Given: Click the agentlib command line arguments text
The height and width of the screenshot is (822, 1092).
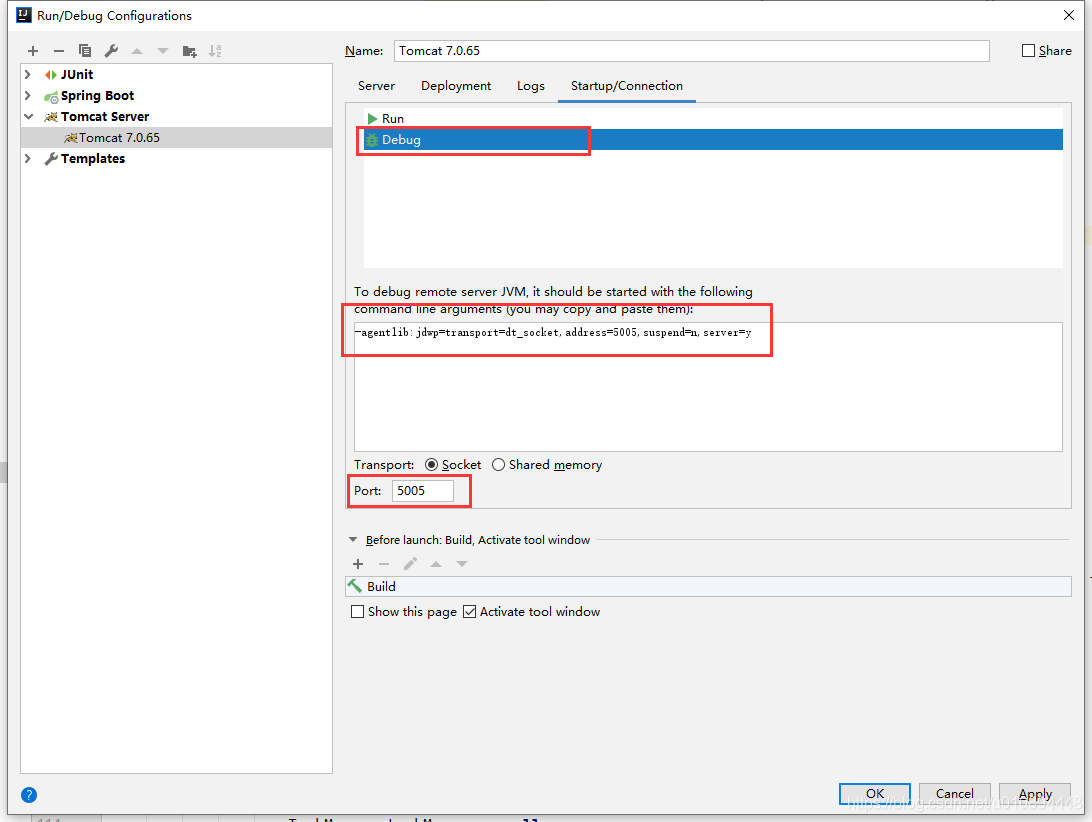Looking at the screenshot, I should (x=553, y=332).
